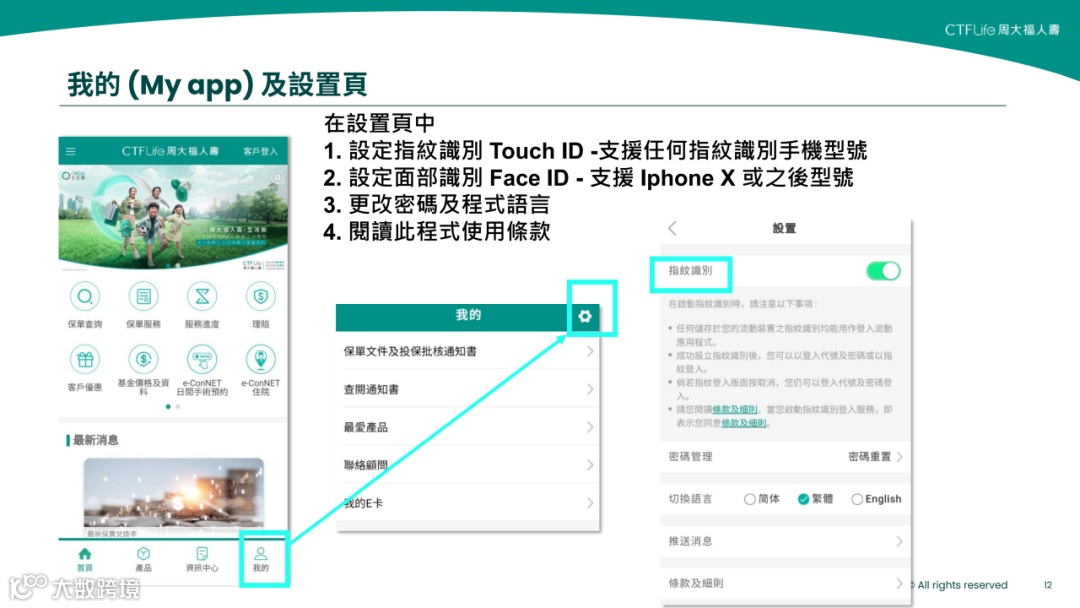Select English language radio button

(857, 499)
